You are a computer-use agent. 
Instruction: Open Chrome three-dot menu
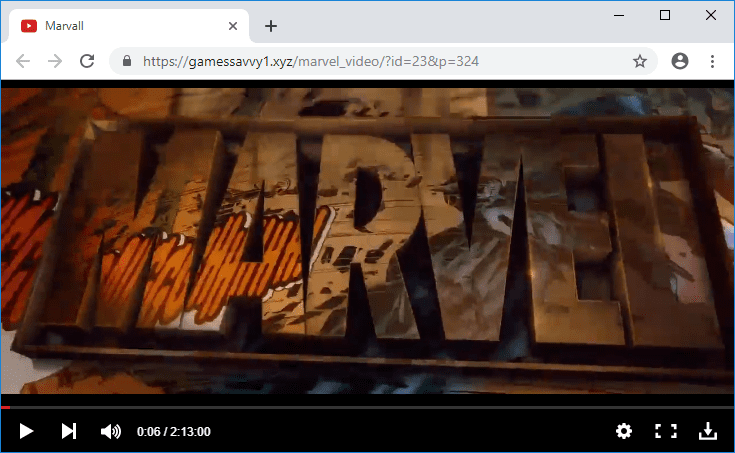click(712, 61)
